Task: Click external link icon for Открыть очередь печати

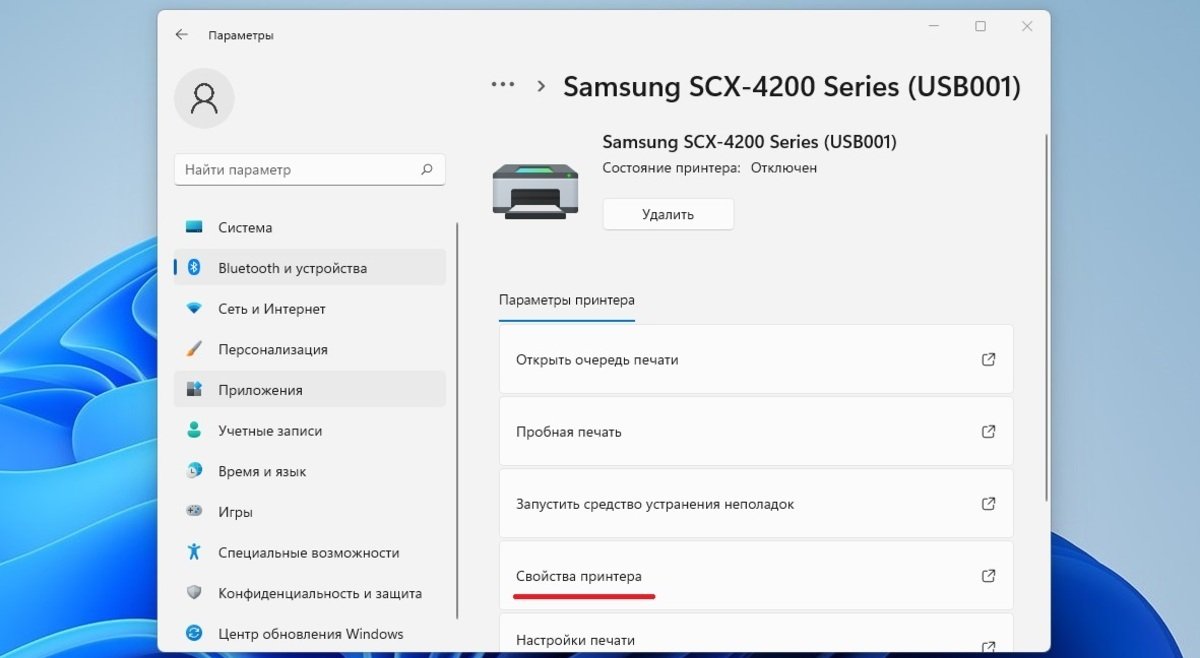Action: (x=988, y=359)
